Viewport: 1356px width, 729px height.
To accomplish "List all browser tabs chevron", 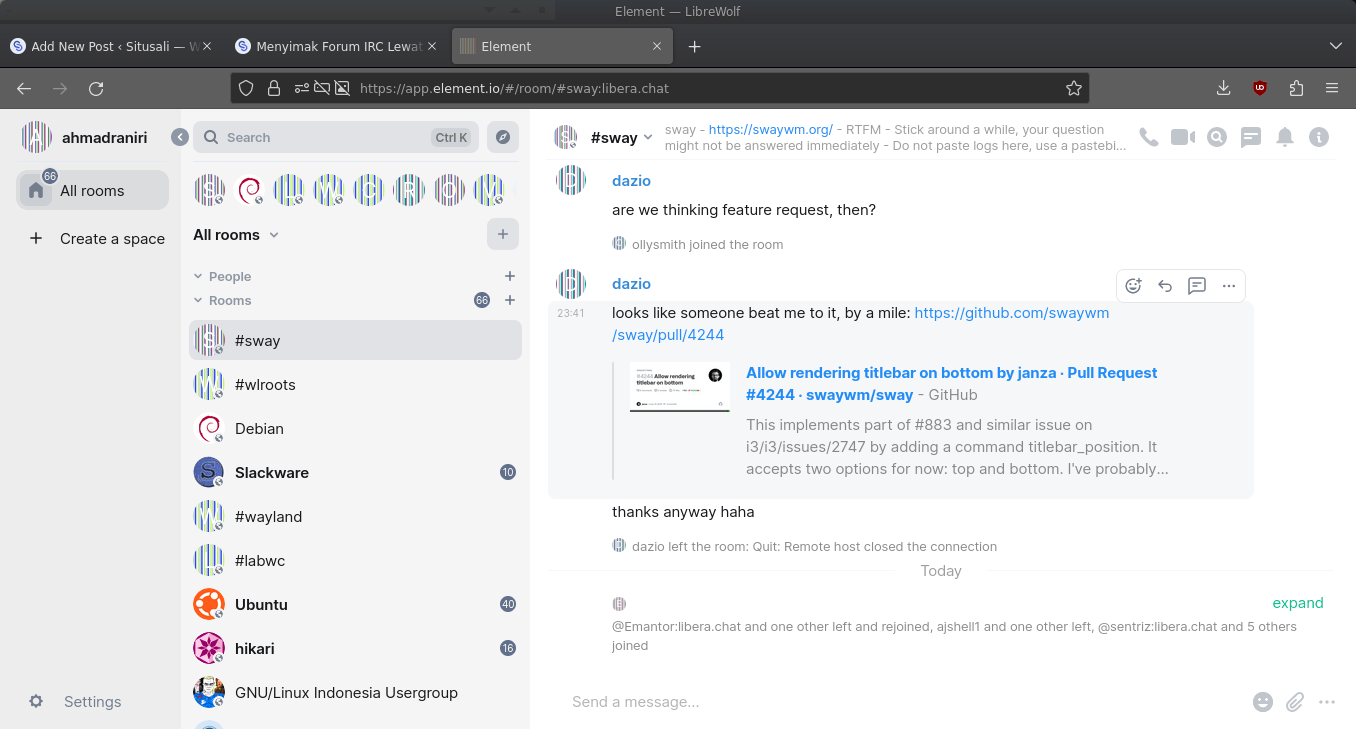I will [1336, 46].
